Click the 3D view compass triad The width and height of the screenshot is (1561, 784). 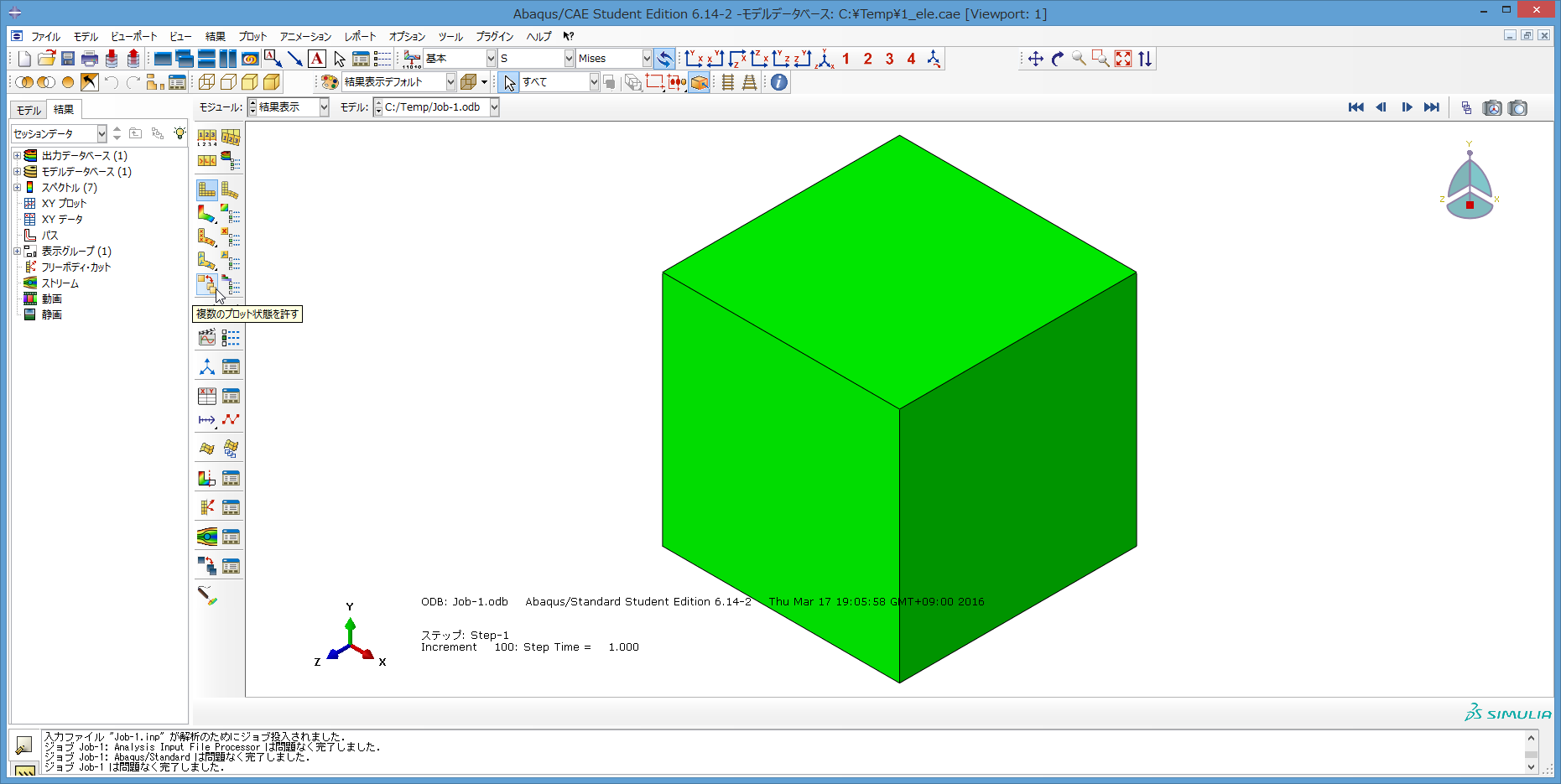(1470, 181)
